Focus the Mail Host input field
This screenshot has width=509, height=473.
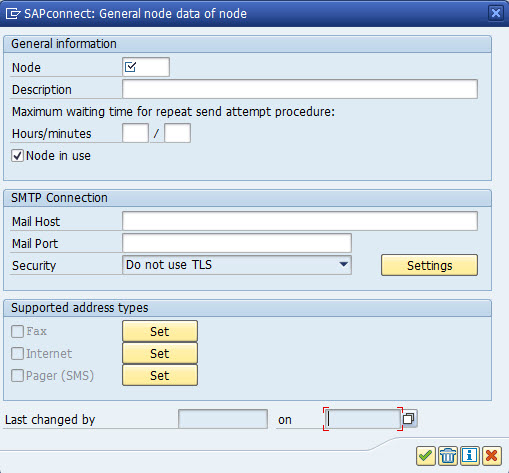point(300,221)
